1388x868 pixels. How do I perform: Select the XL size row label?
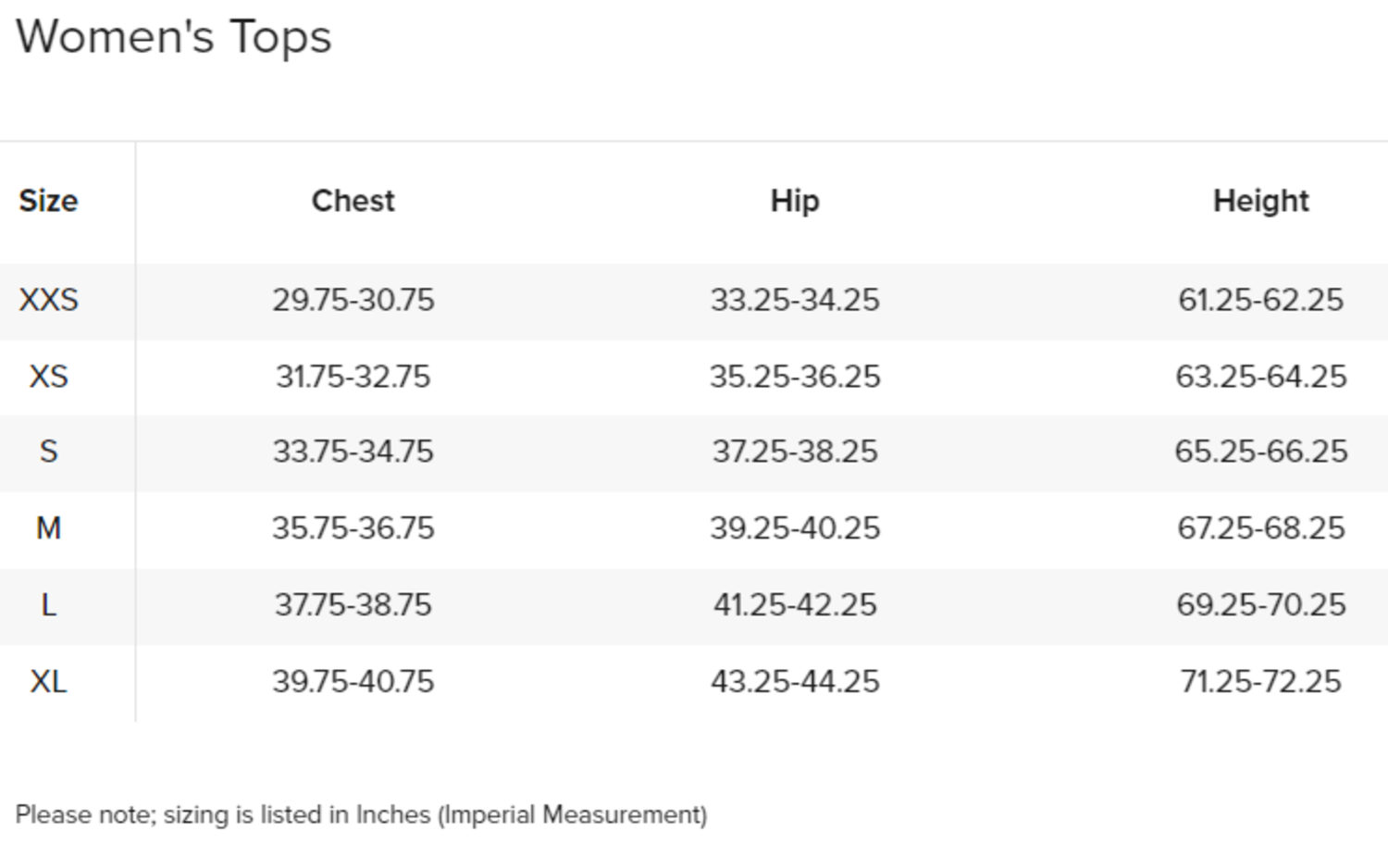(x=48, y=682)
